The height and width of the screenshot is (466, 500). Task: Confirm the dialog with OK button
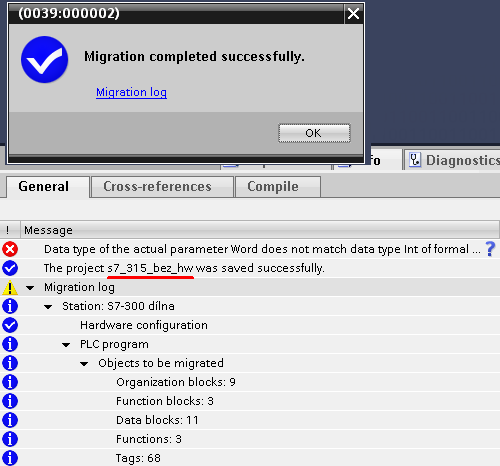pos(314,133)
